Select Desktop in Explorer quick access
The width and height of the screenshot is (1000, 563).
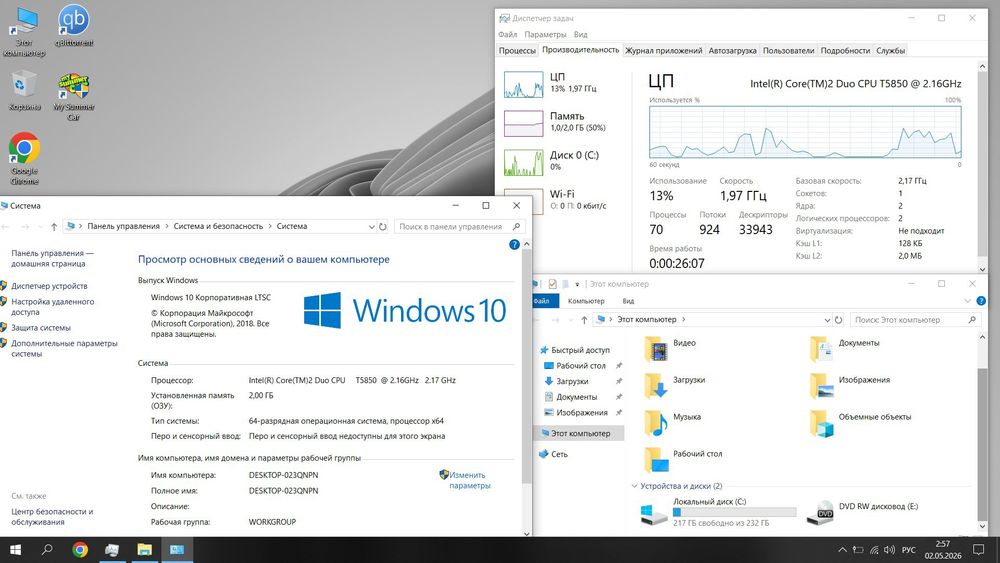coord(580,366)
